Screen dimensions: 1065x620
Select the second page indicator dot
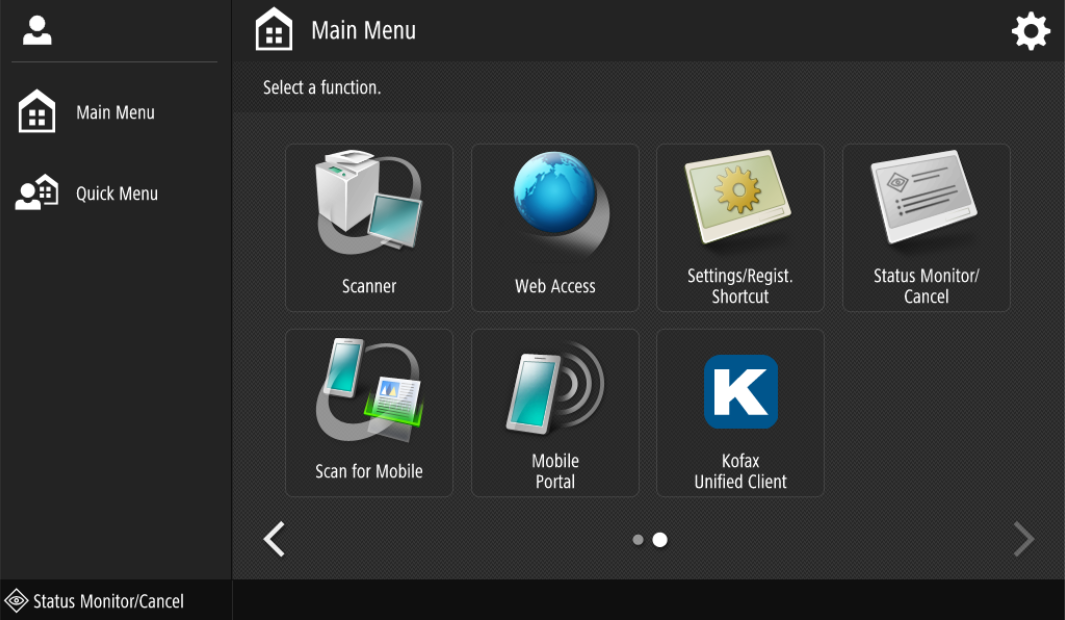click(660, 540)
